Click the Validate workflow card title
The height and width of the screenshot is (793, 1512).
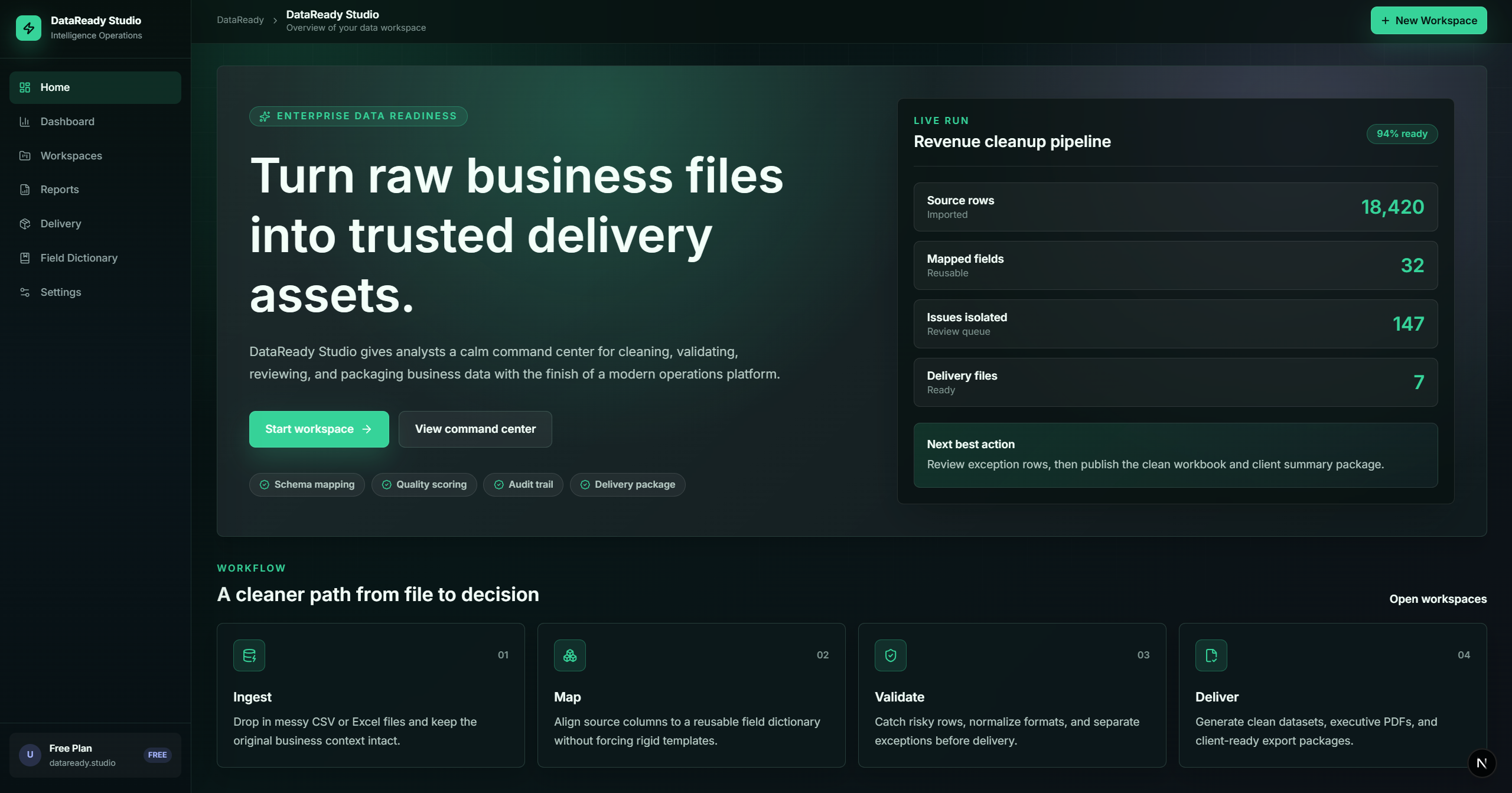(900, 697)
